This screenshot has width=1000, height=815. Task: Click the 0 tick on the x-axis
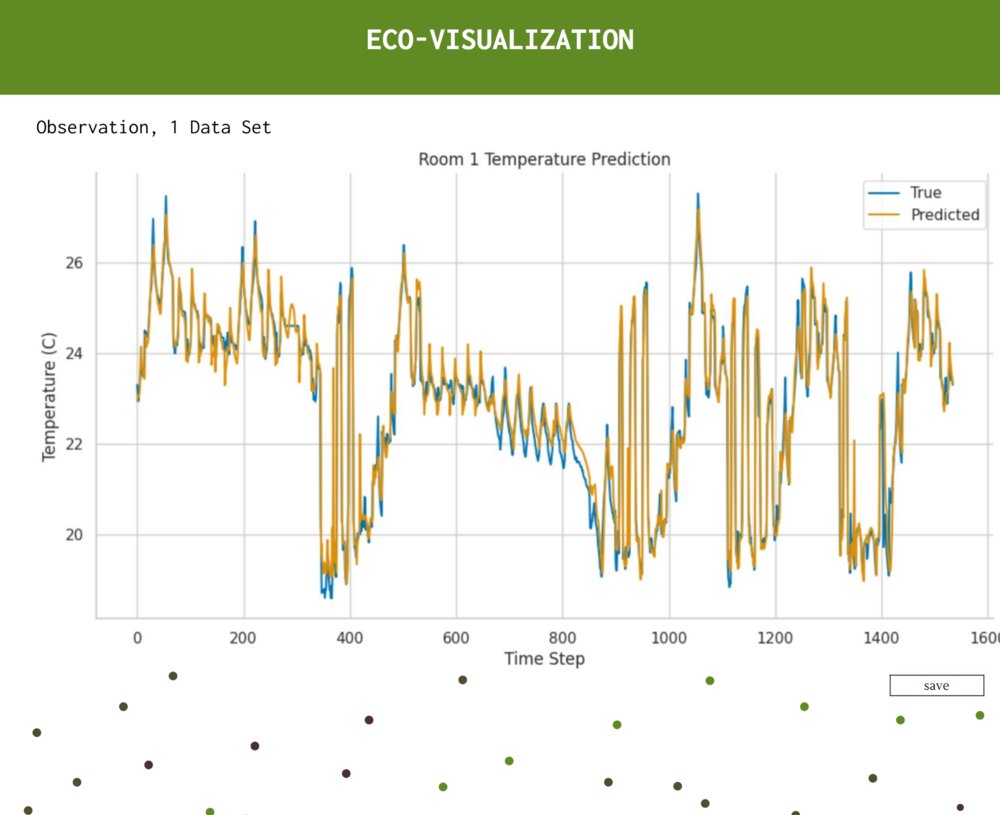137,638
